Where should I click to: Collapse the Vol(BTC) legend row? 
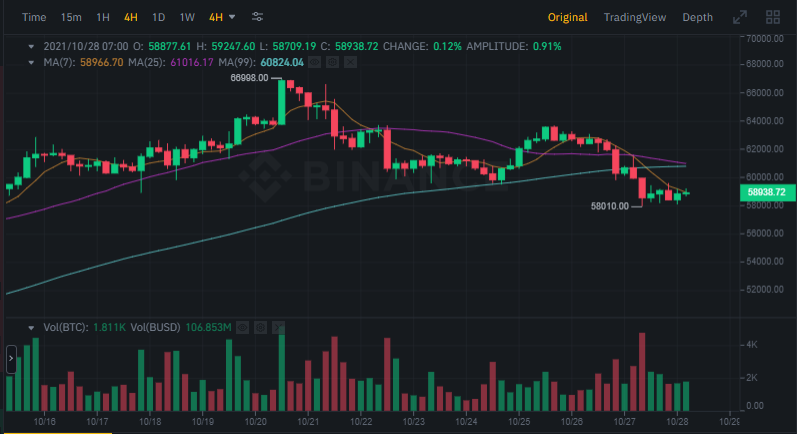click(x=31, y=327)
